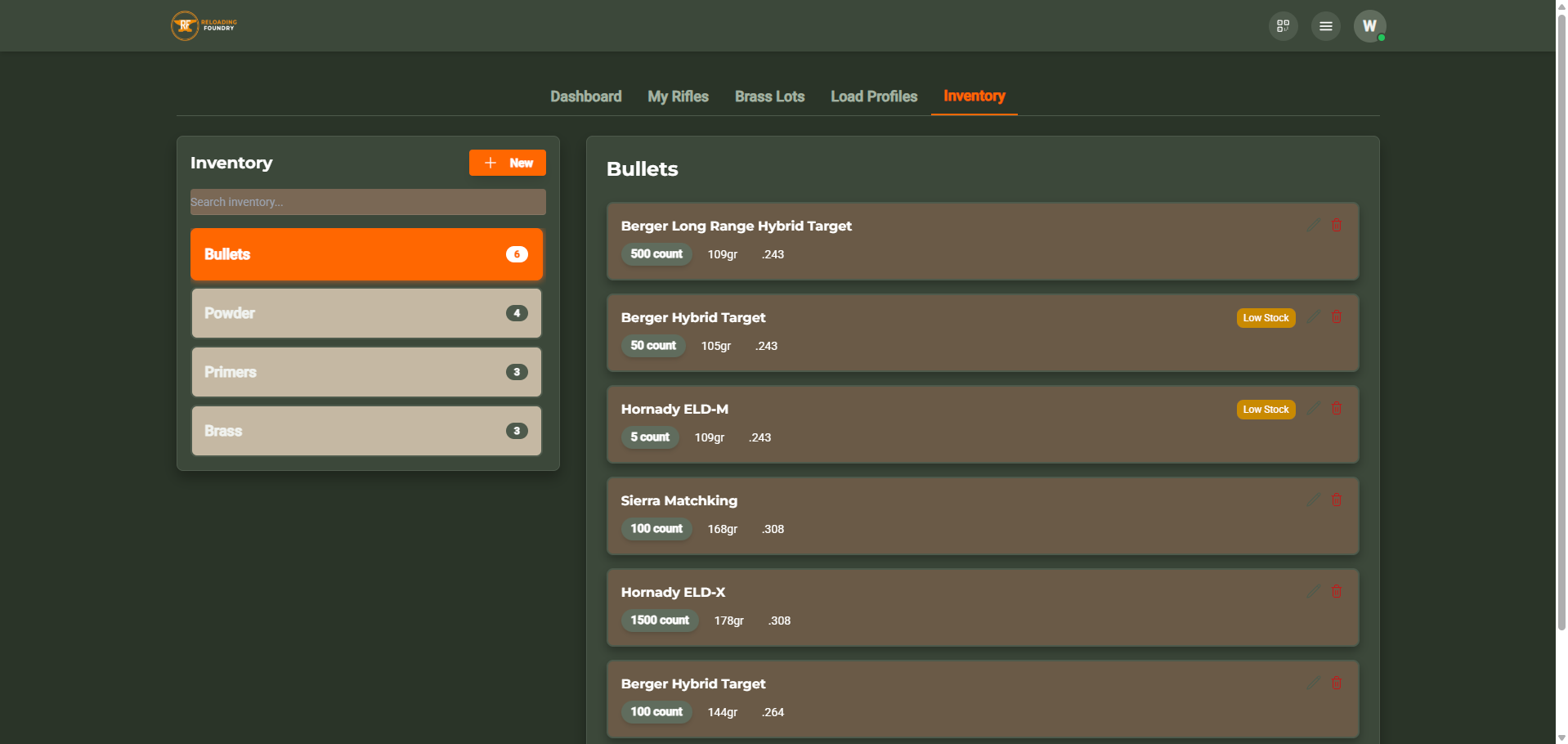Screen dimensions: 1568x744
Task: Add a New inventory item
Action: [507, 163]
